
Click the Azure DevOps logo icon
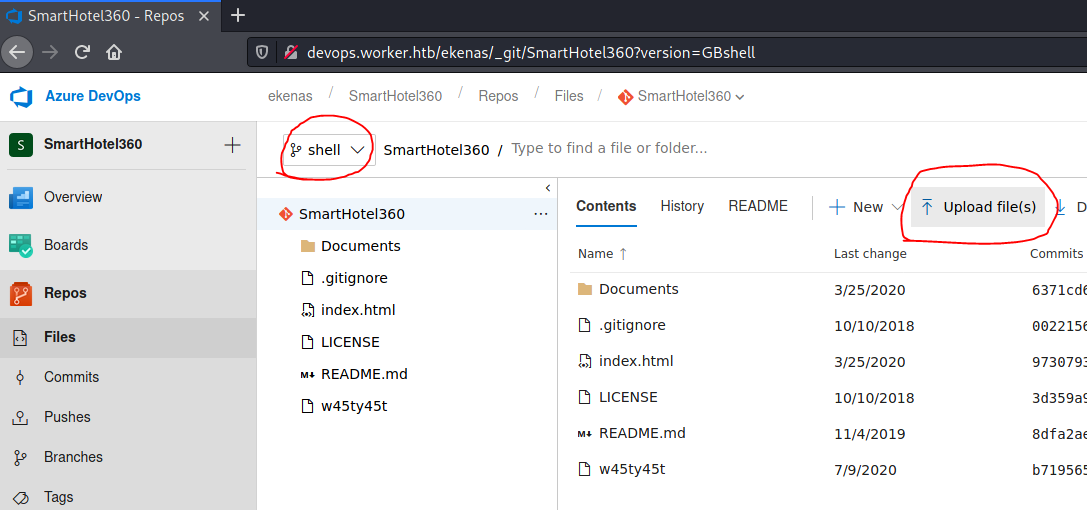click(21, 97)
